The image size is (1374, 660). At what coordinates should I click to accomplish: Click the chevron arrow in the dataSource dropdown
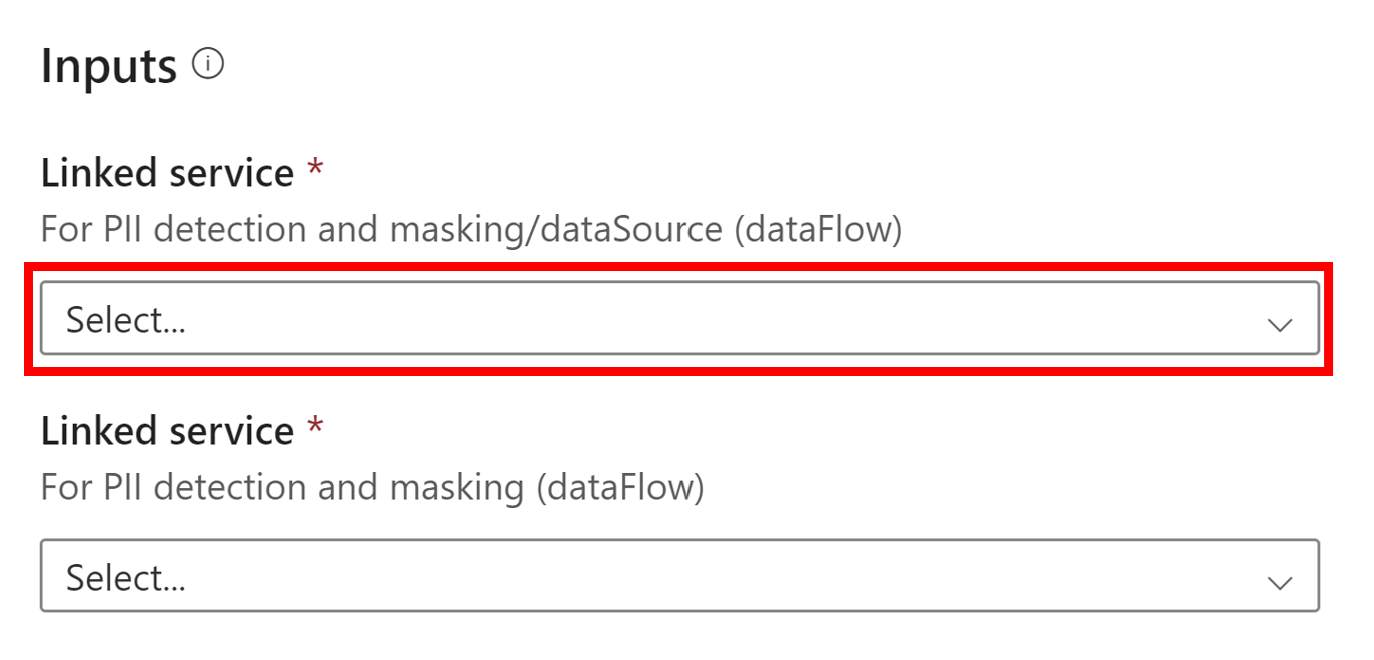1279,324
